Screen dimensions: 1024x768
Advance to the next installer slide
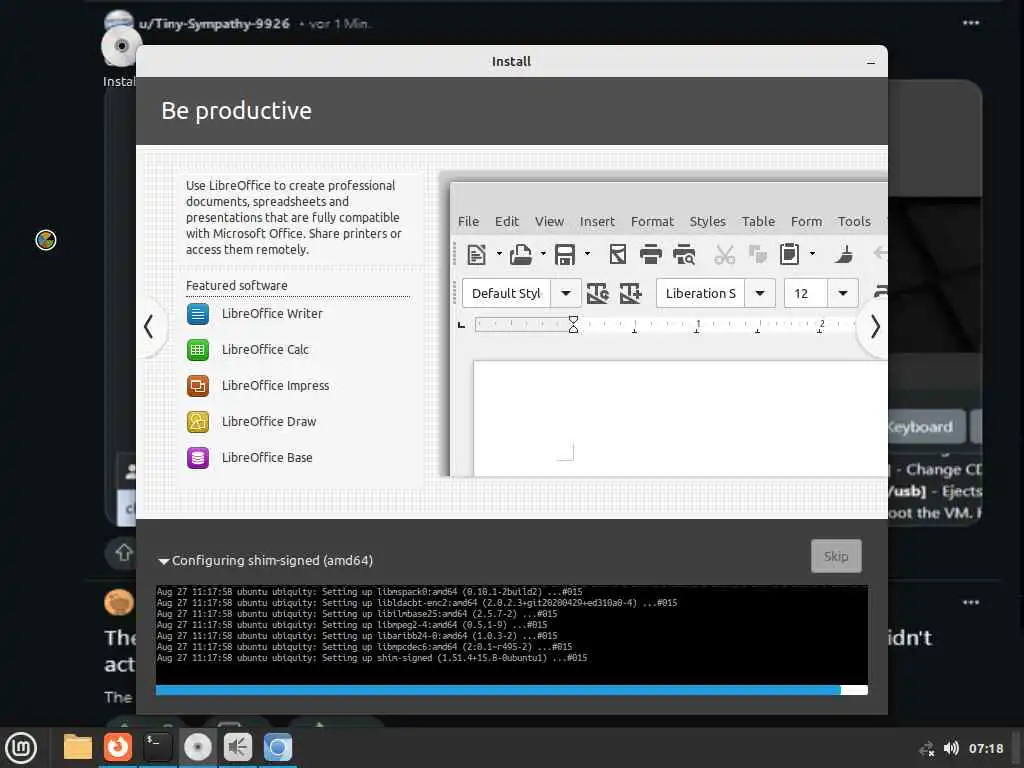point(874,326)
